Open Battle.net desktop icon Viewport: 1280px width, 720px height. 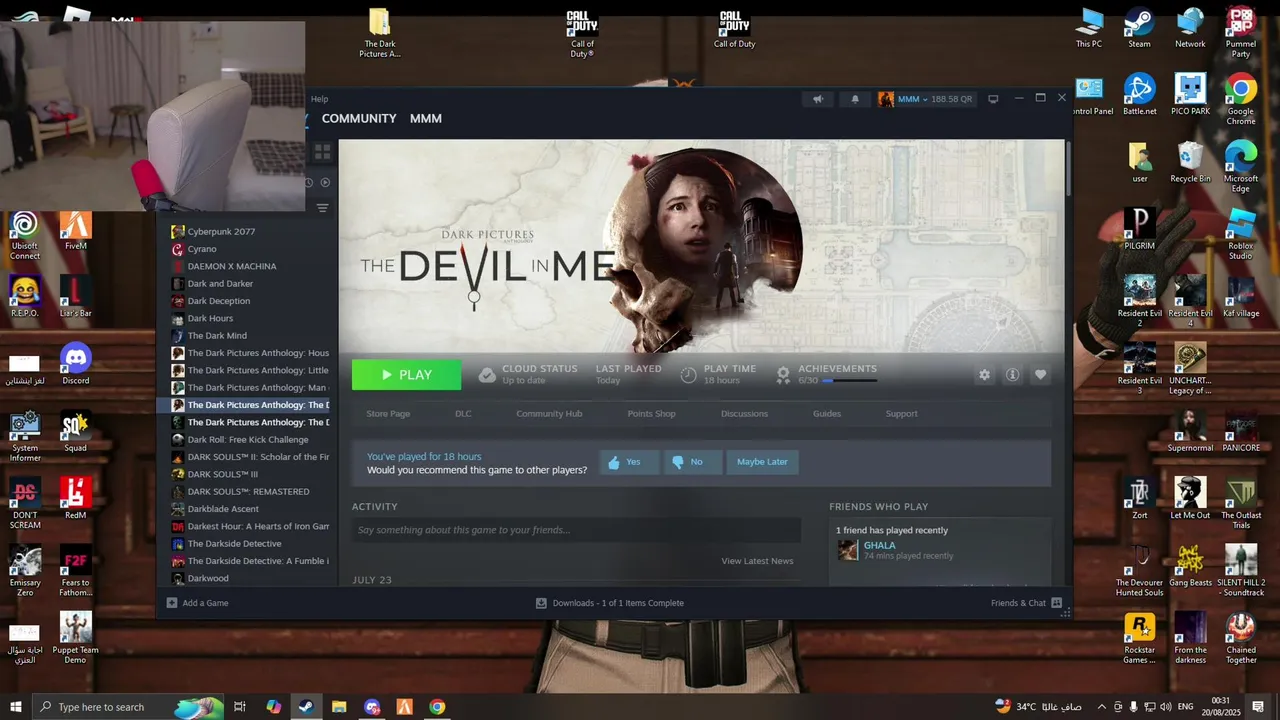[1139, 95]
